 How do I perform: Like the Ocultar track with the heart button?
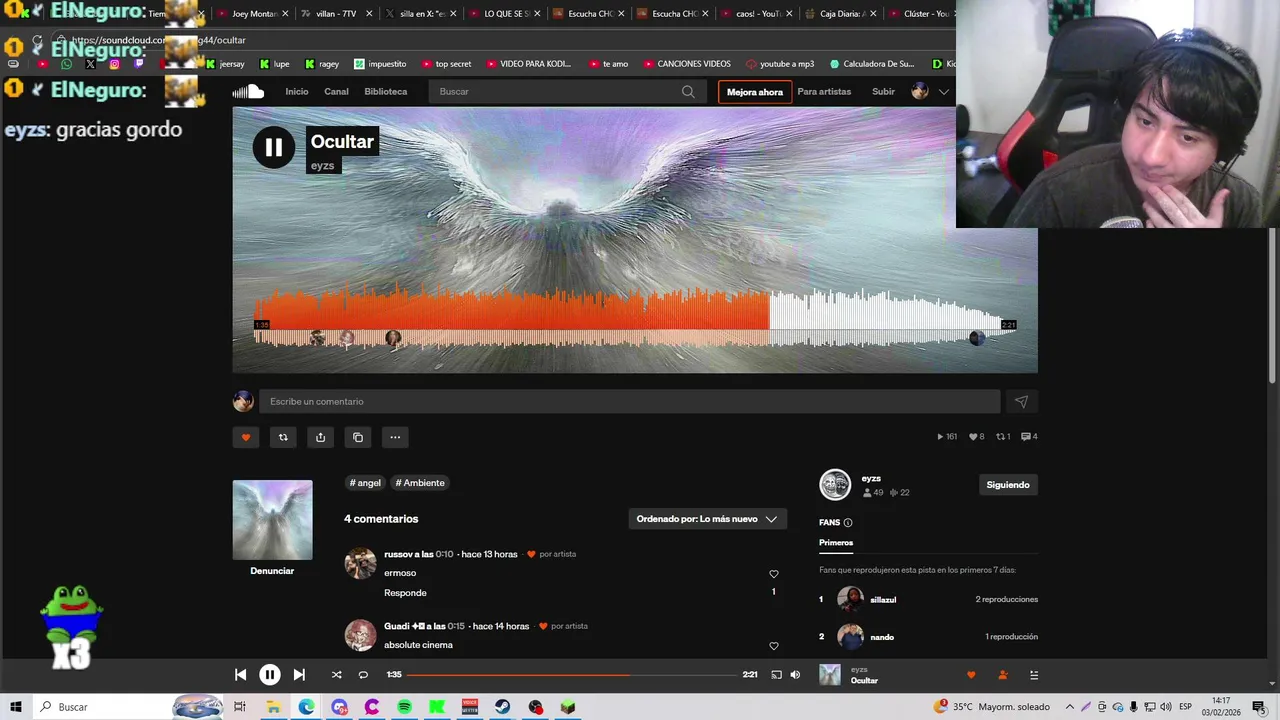tap(246, 437)
